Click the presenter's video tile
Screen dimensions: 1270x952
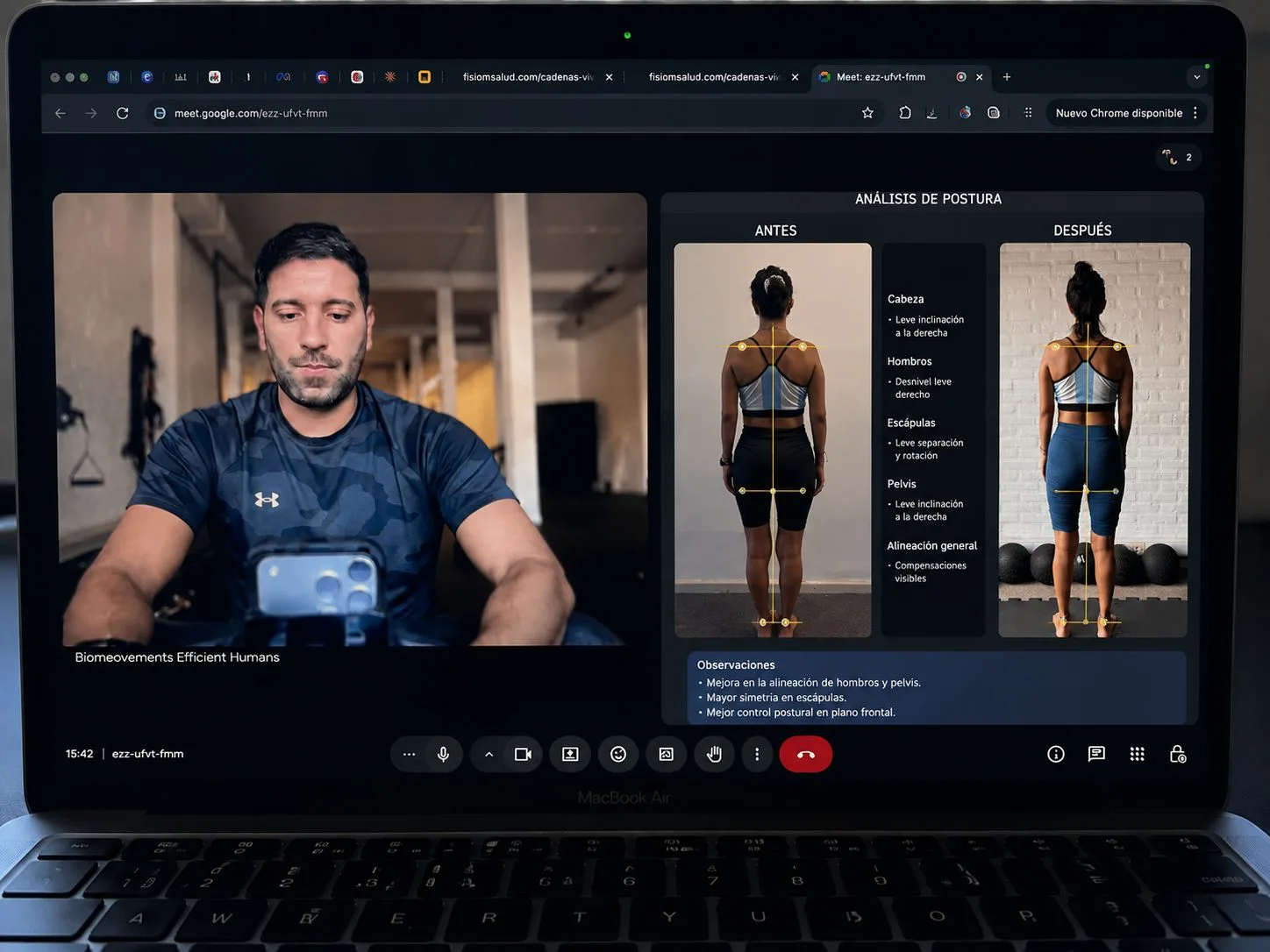[350, 419]
